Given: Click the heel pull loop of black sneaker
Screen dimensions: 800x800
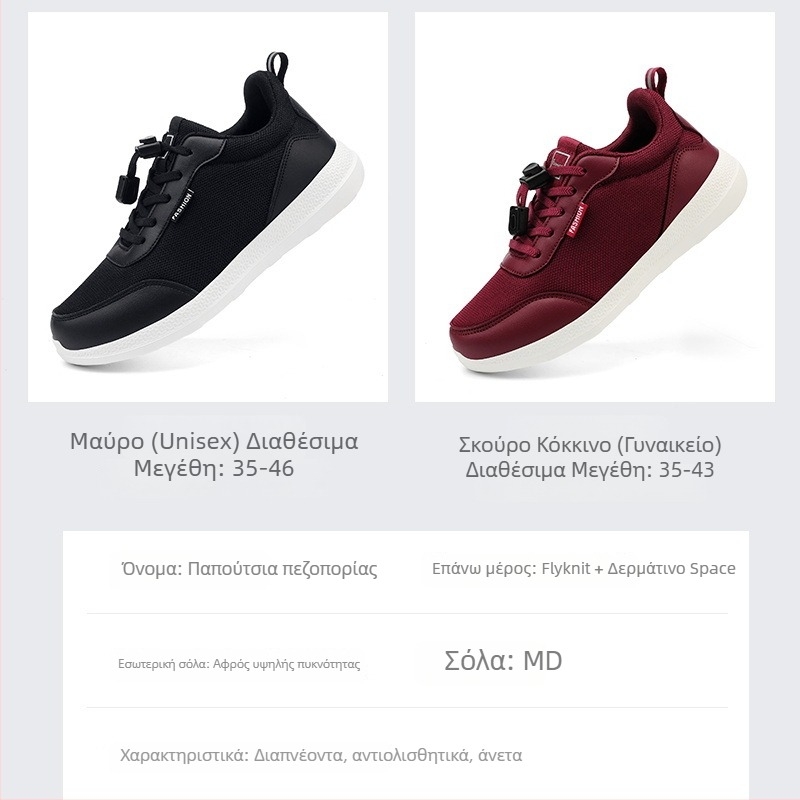Looking at the screenshot, I should [x=277, y=64].
